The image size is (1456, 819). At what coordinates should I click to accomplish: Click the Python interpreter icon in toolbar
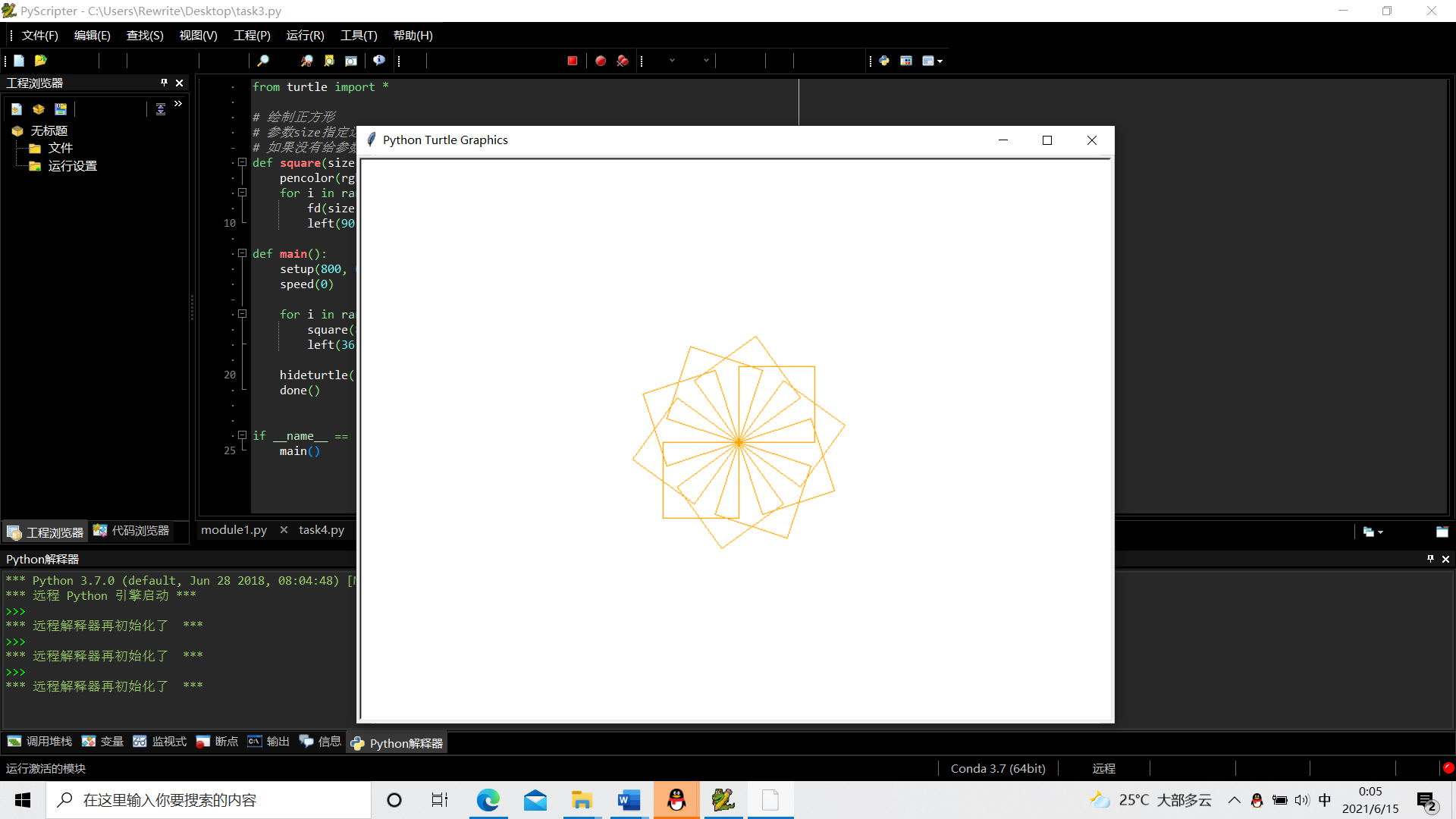click(x=884, y=61)
